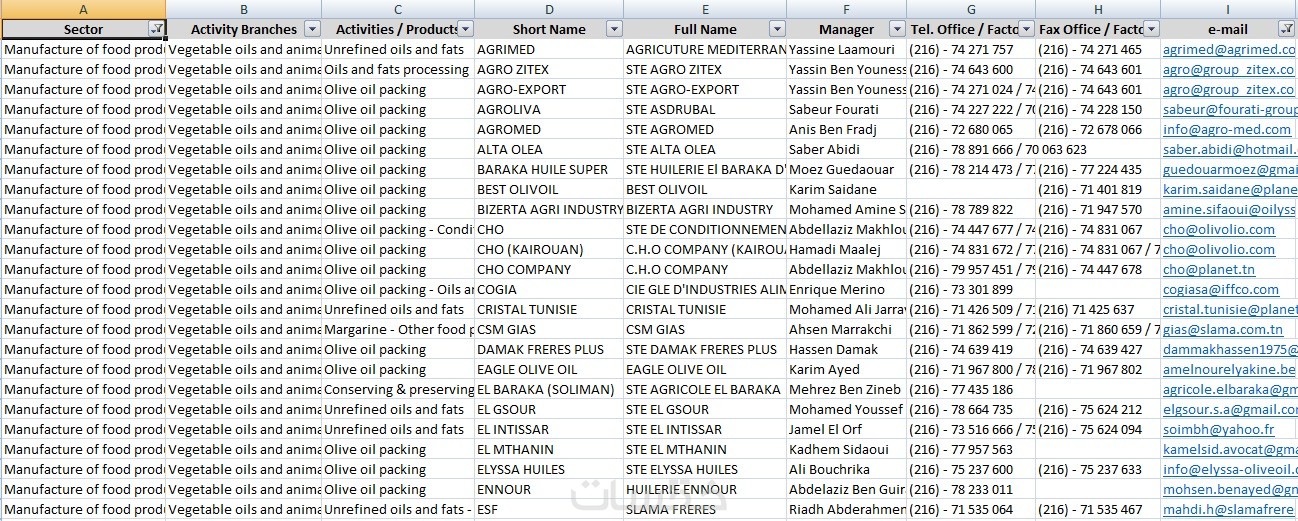Expand the Tel. Office filter dropdown
This screenshot has width=1298, height=521.
point(1026,29)
